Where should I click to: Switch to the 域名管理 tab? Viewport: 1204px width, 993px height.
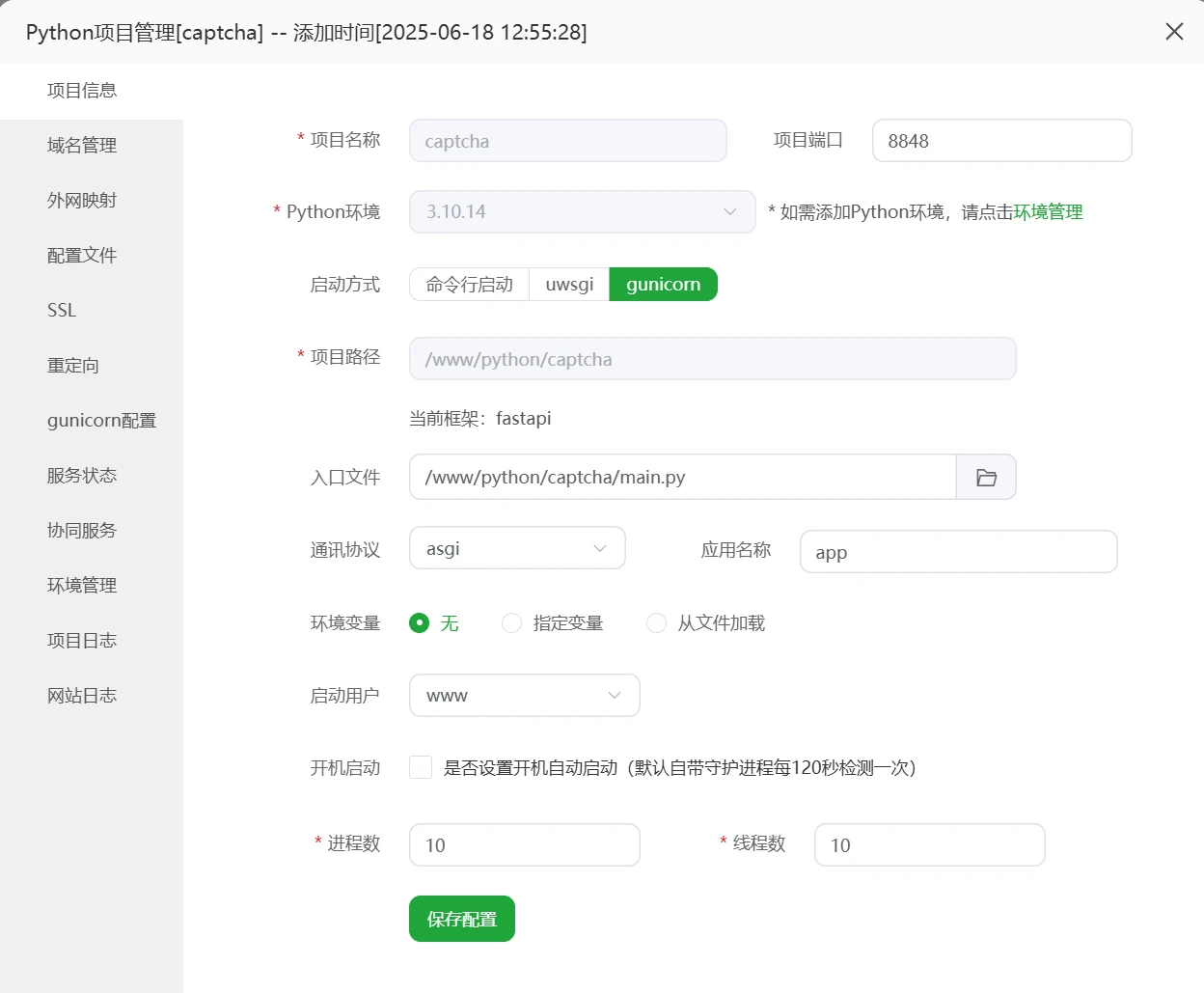[x=82, y=146]
